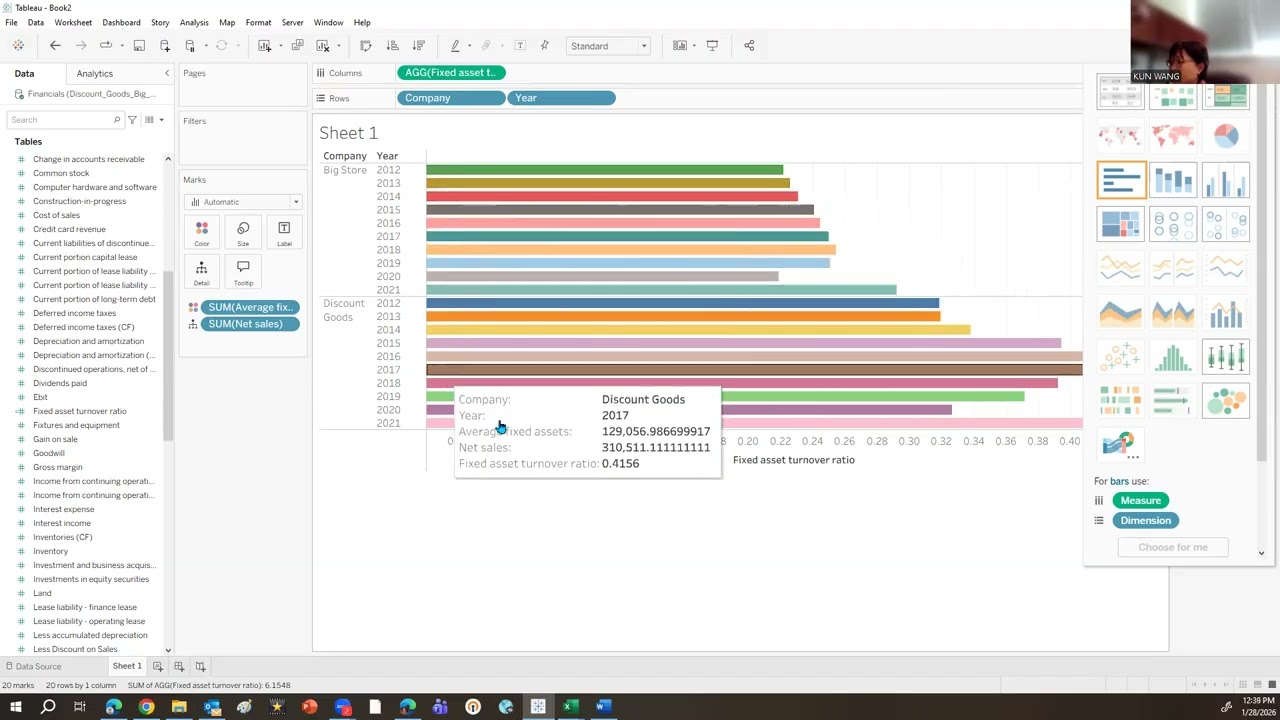Open the Dashboard menu

121,22
